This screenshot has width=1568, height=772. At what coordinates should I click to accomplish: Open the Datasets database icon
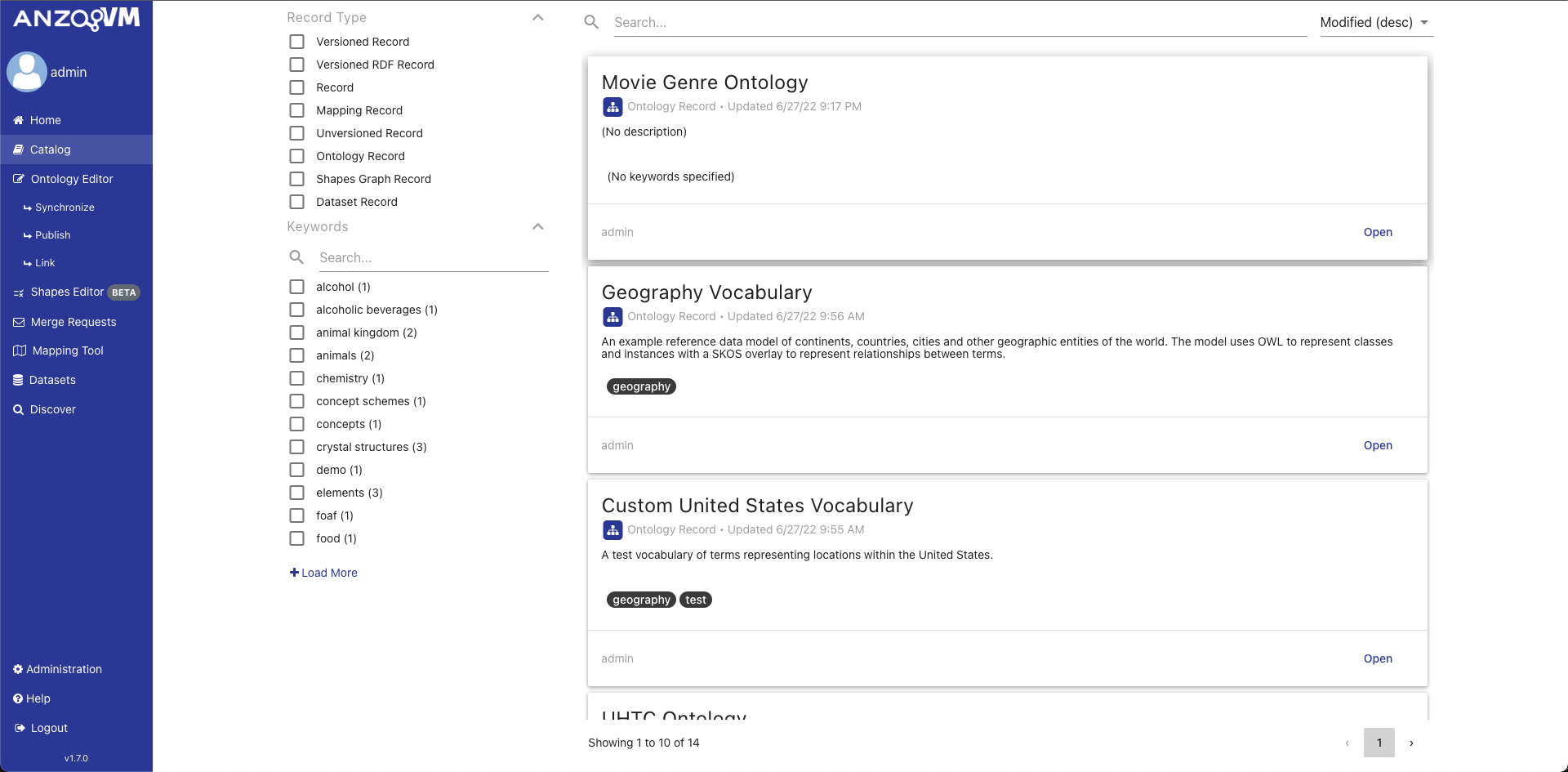[18, 380]
